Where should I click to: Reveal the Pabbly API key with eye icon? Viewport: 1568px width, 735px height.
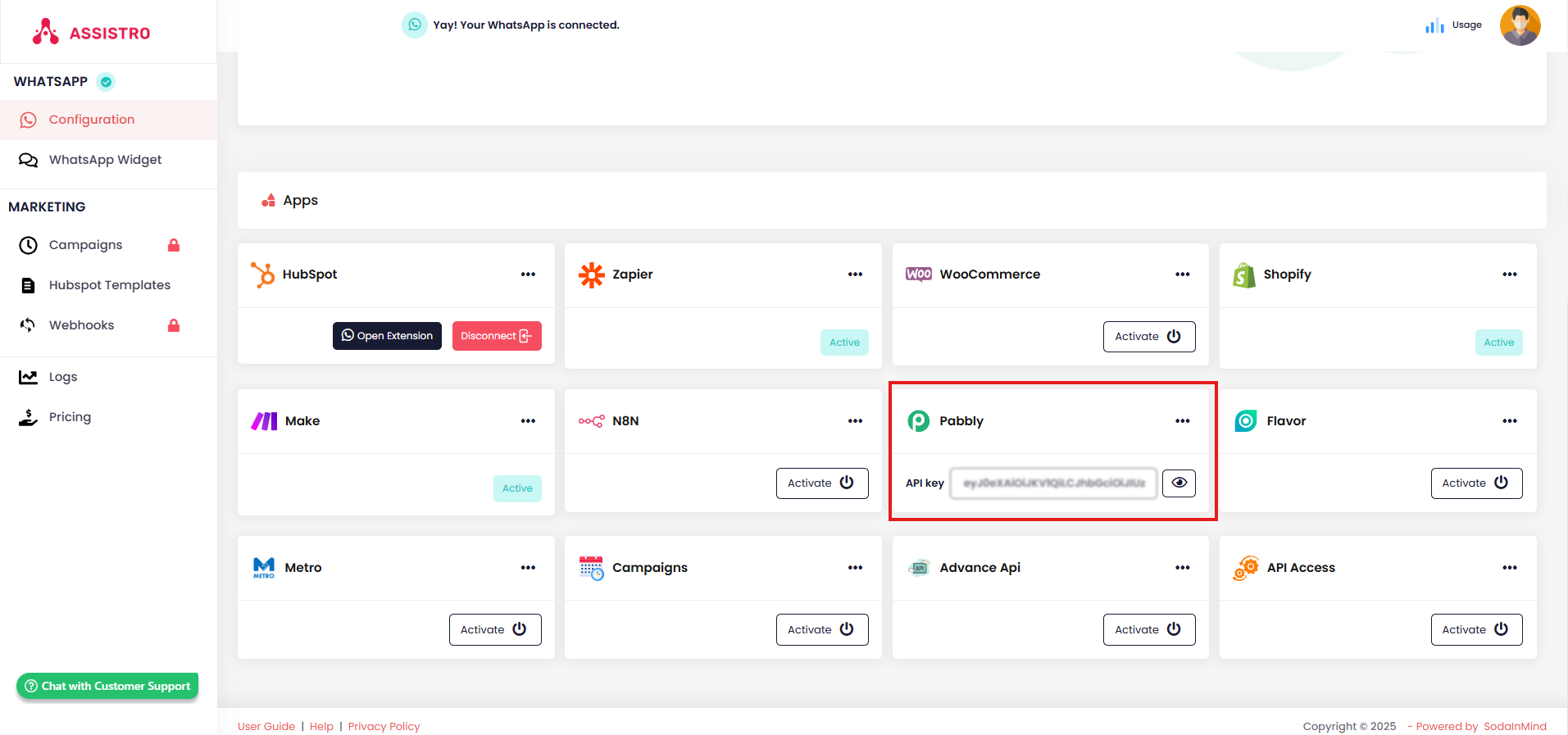tap(1179, 483)
